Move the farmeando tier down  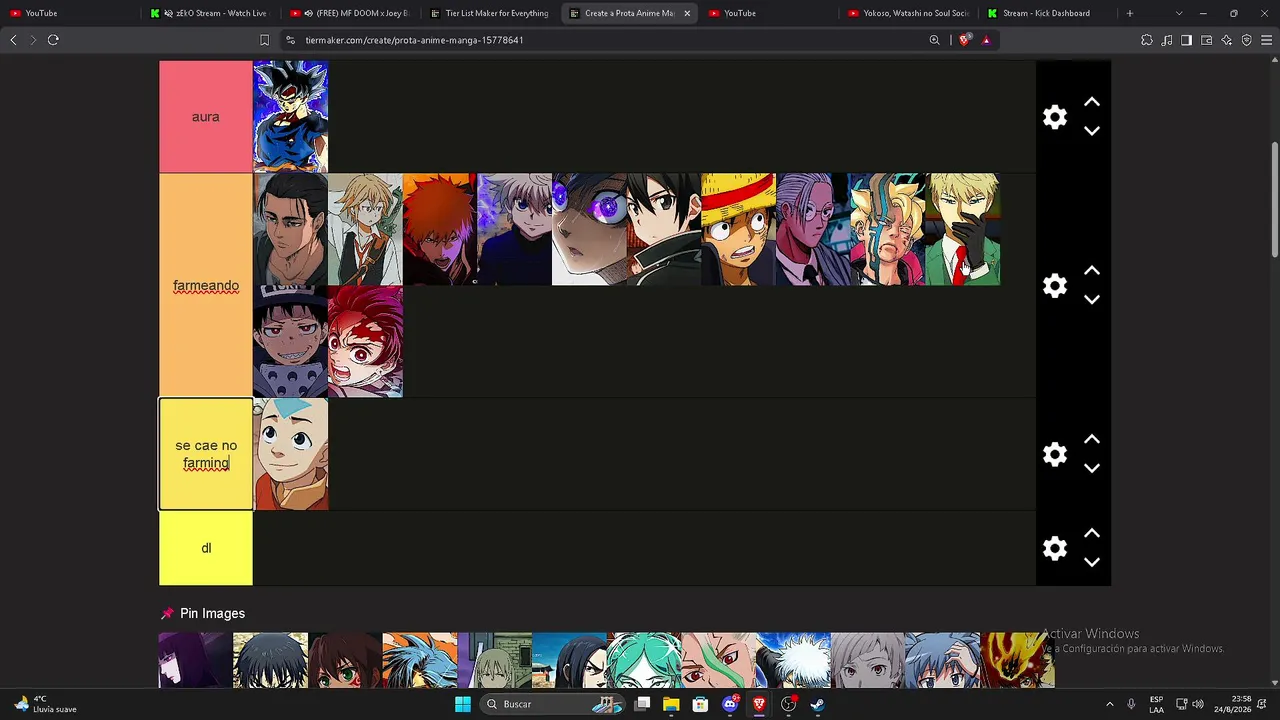point(1092,300)
